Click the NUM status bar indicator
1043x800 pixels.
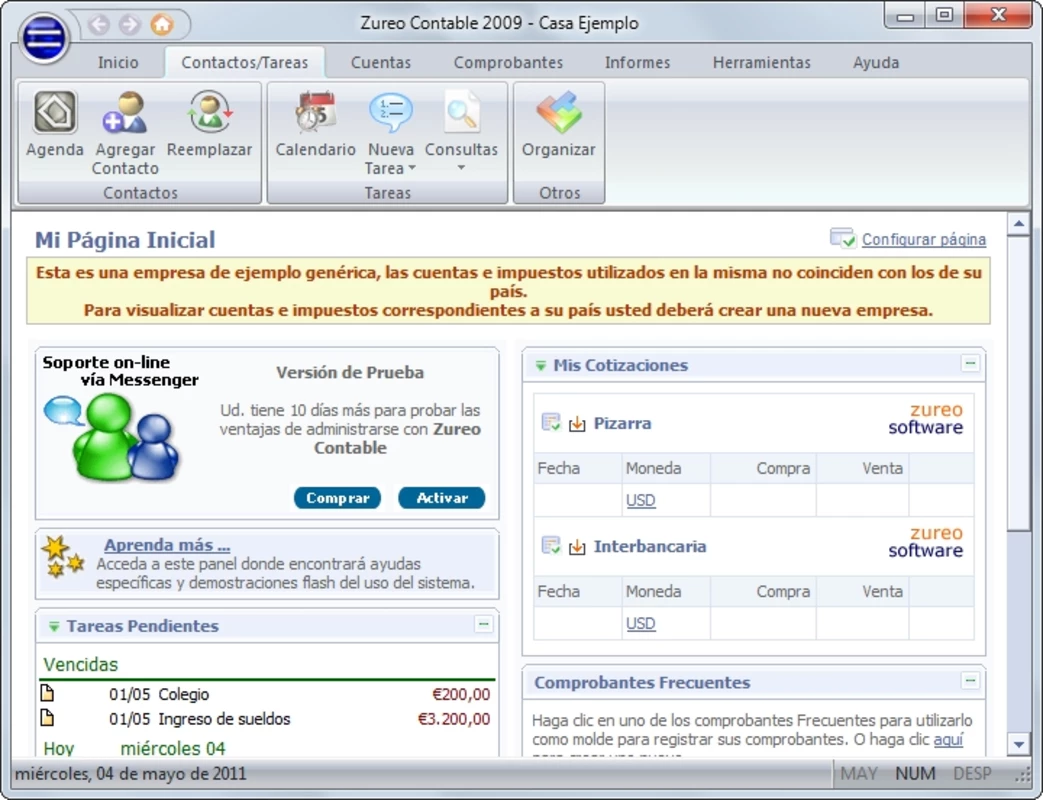pos(915,773)
